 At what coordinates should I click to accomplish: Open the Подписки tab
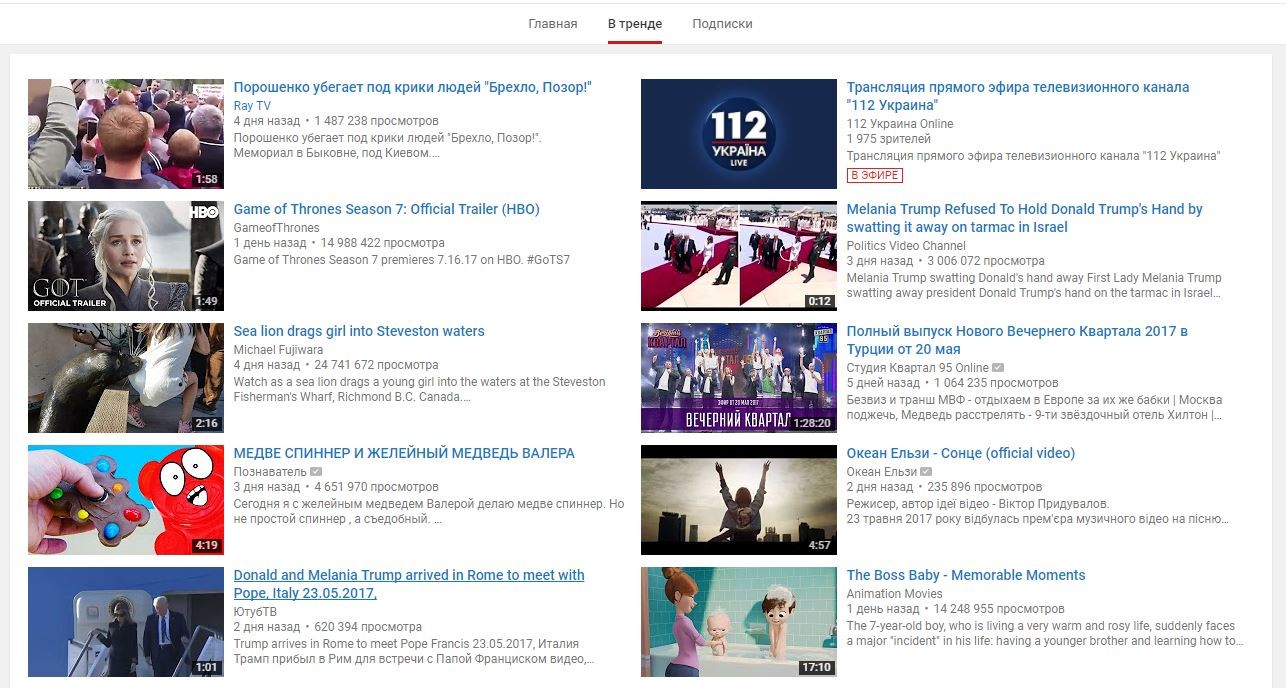click(x=722, y=24)
